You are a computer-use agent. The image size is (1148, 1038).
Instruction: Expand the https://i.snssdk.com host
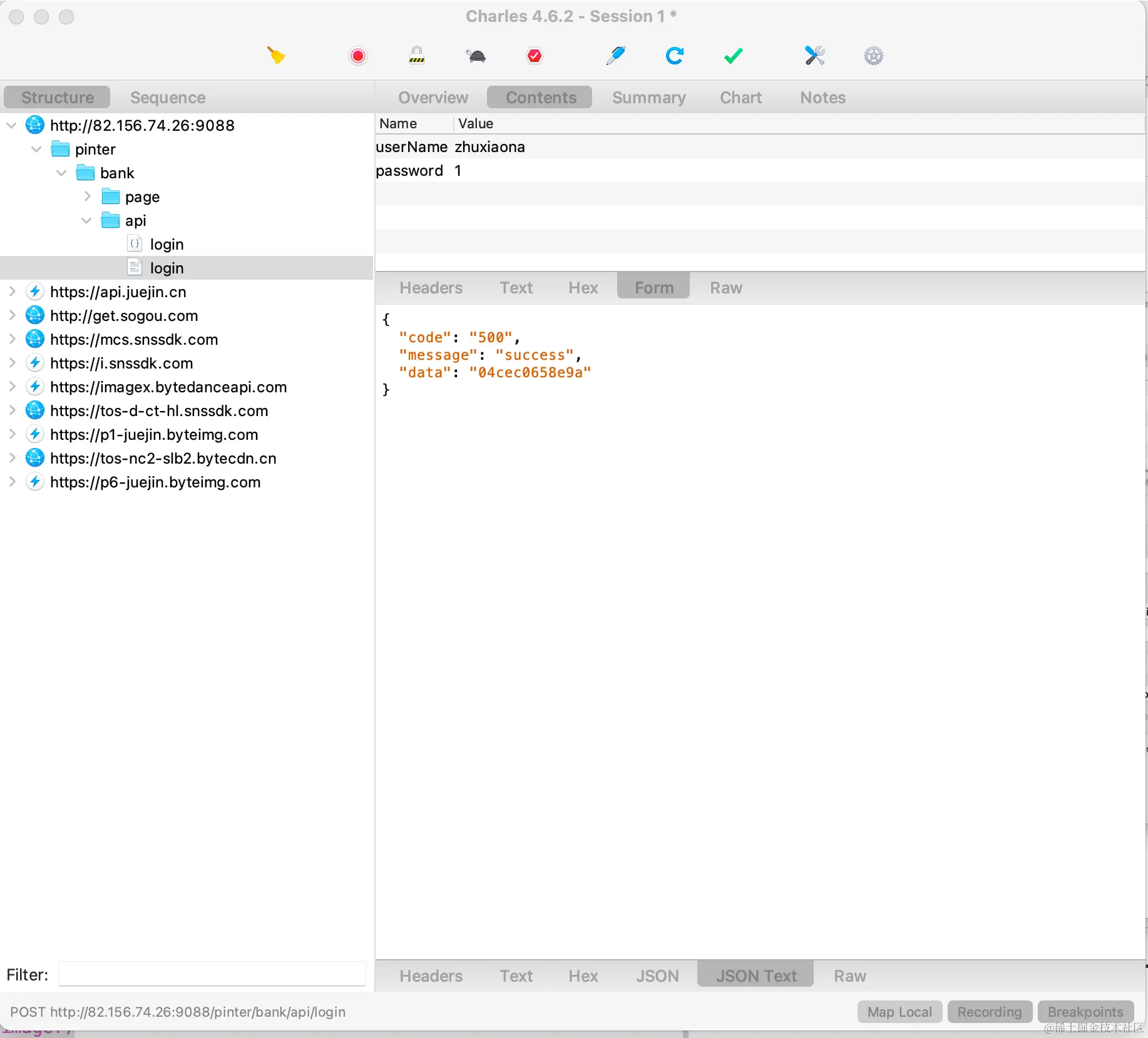pos(12,363)
